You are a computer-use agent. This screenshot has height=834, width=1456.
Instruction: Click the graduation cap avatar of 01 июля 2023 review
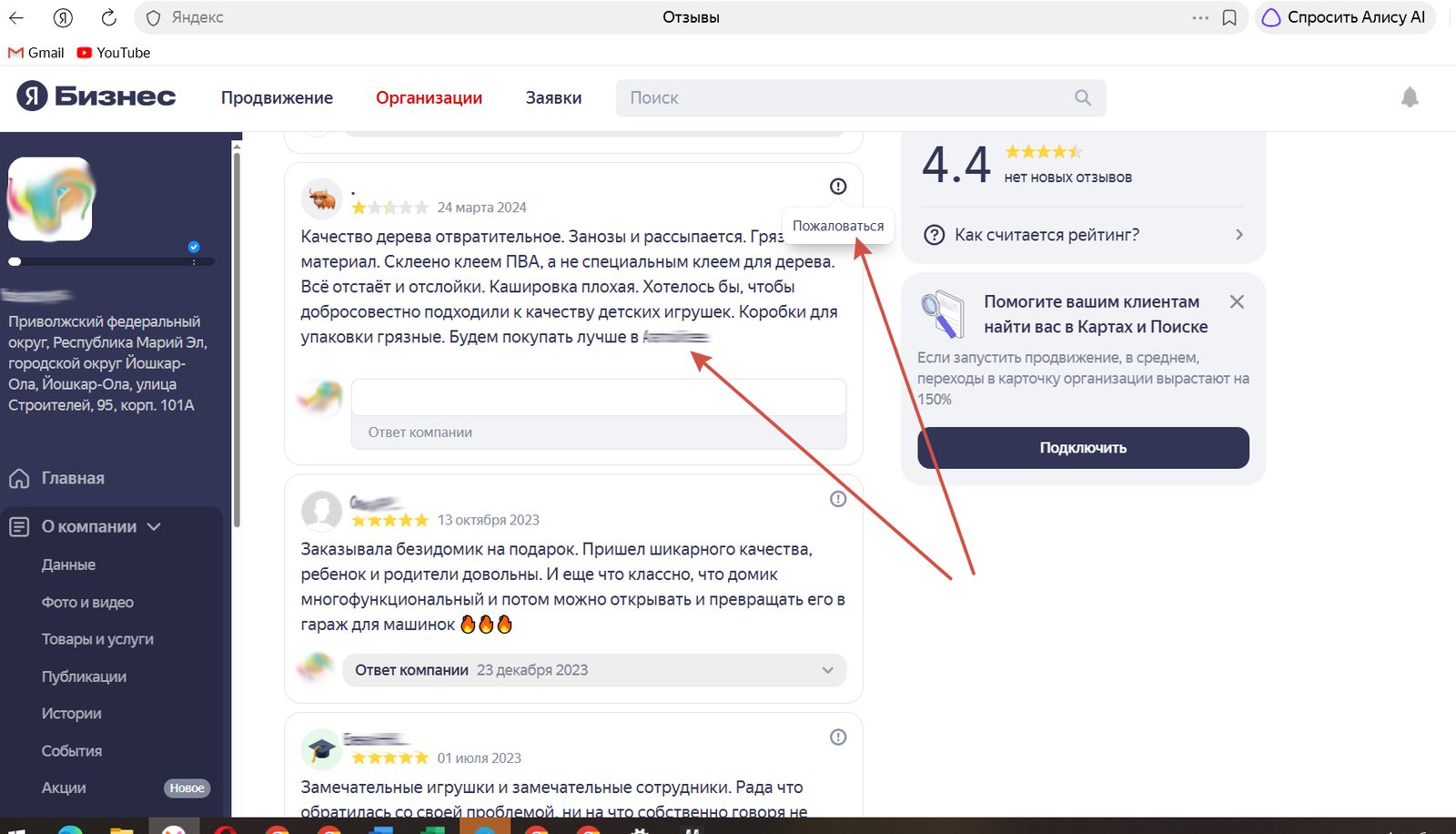(x=322, y=749)
